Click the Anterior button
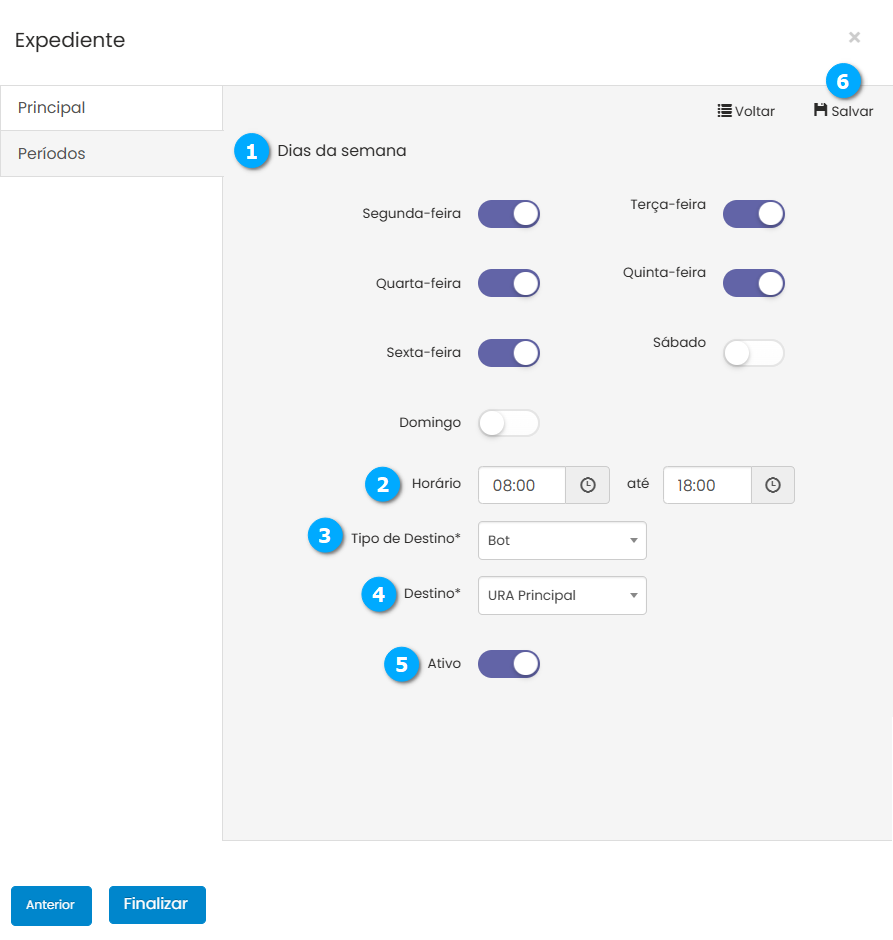 coord(51,905)
